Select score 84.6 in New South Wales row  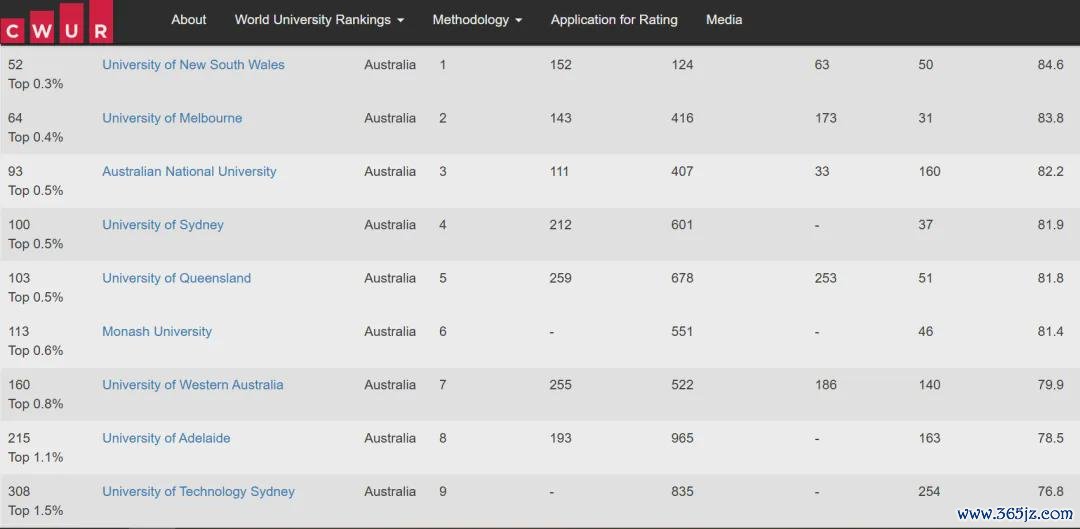1050,65
